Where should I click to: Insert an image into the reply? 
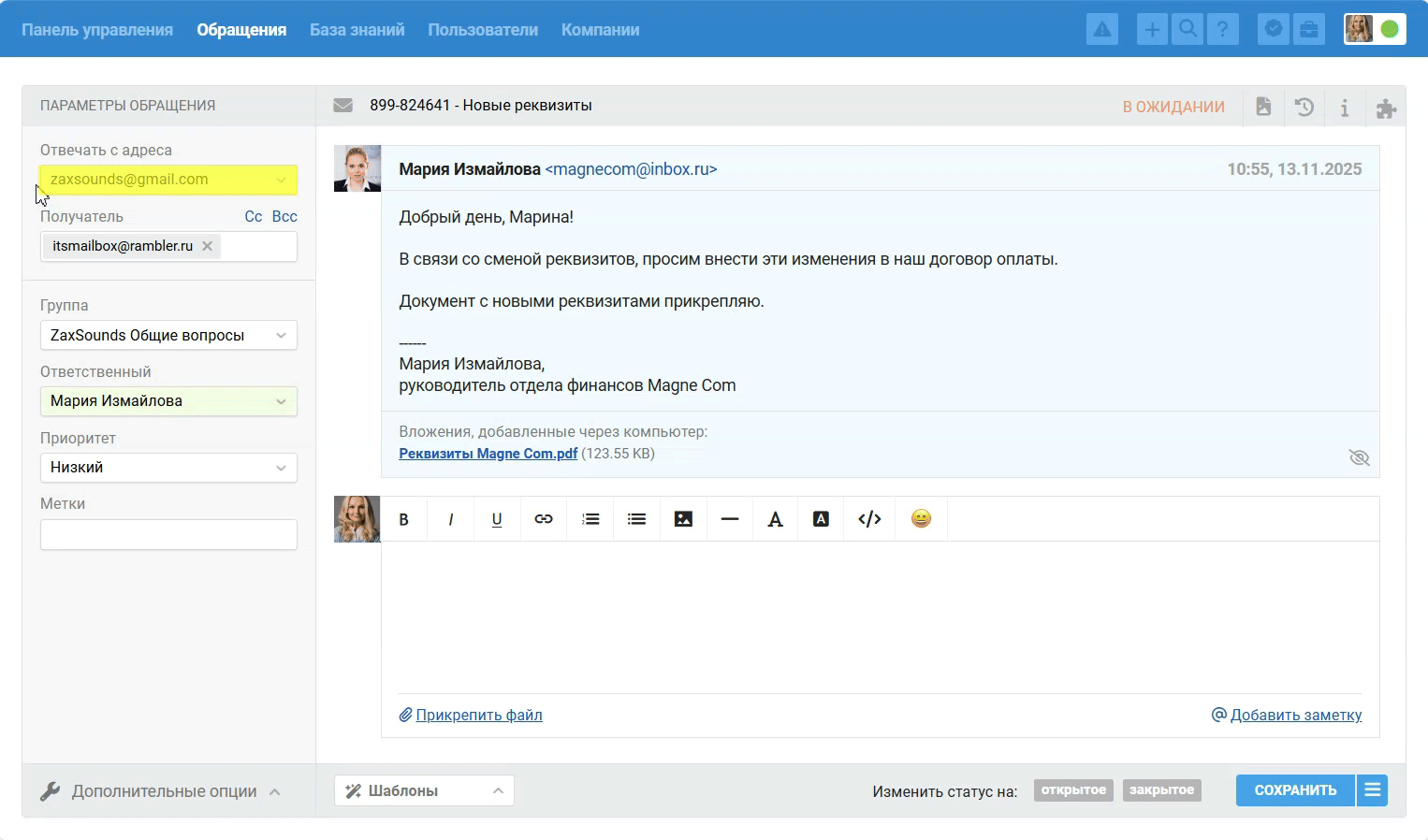[683, 519]
